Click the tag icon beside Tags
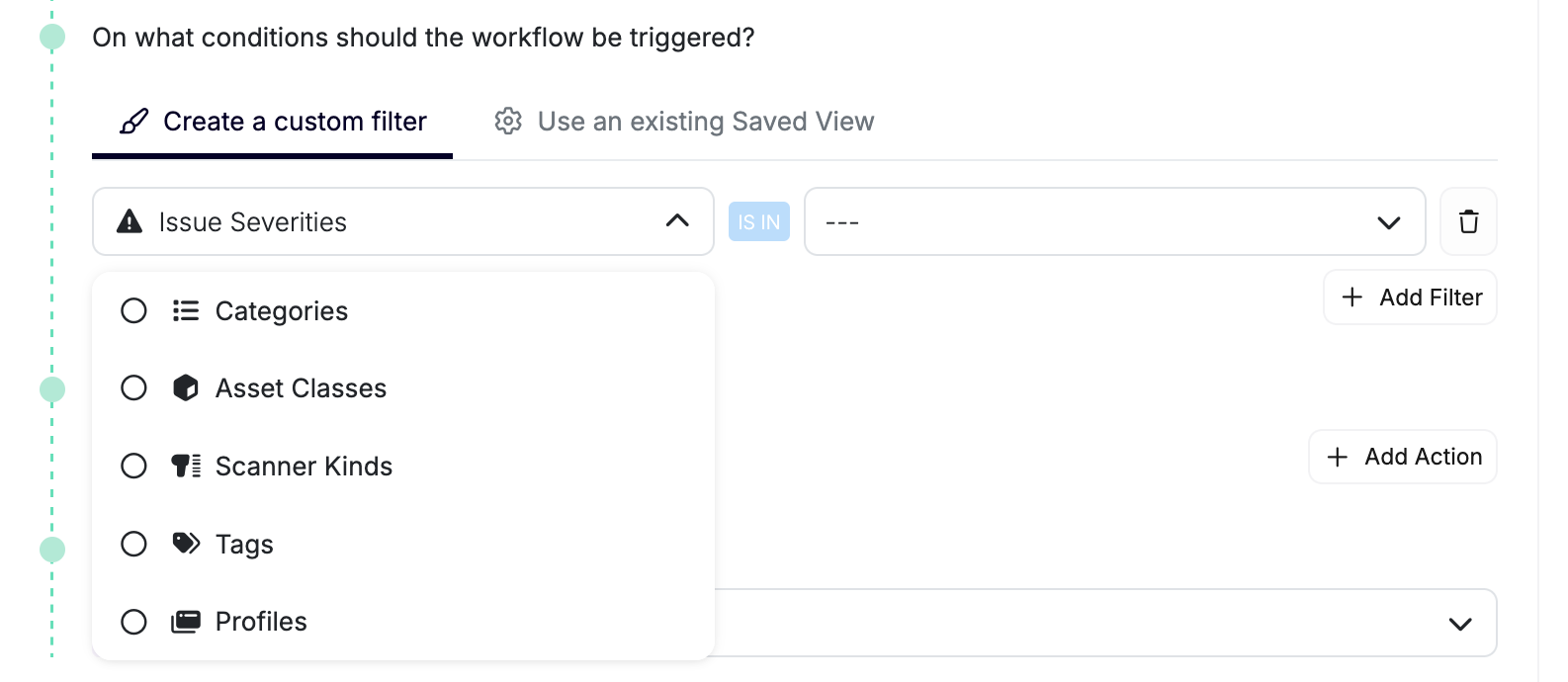1568x682 pixels. pos(185,544)
